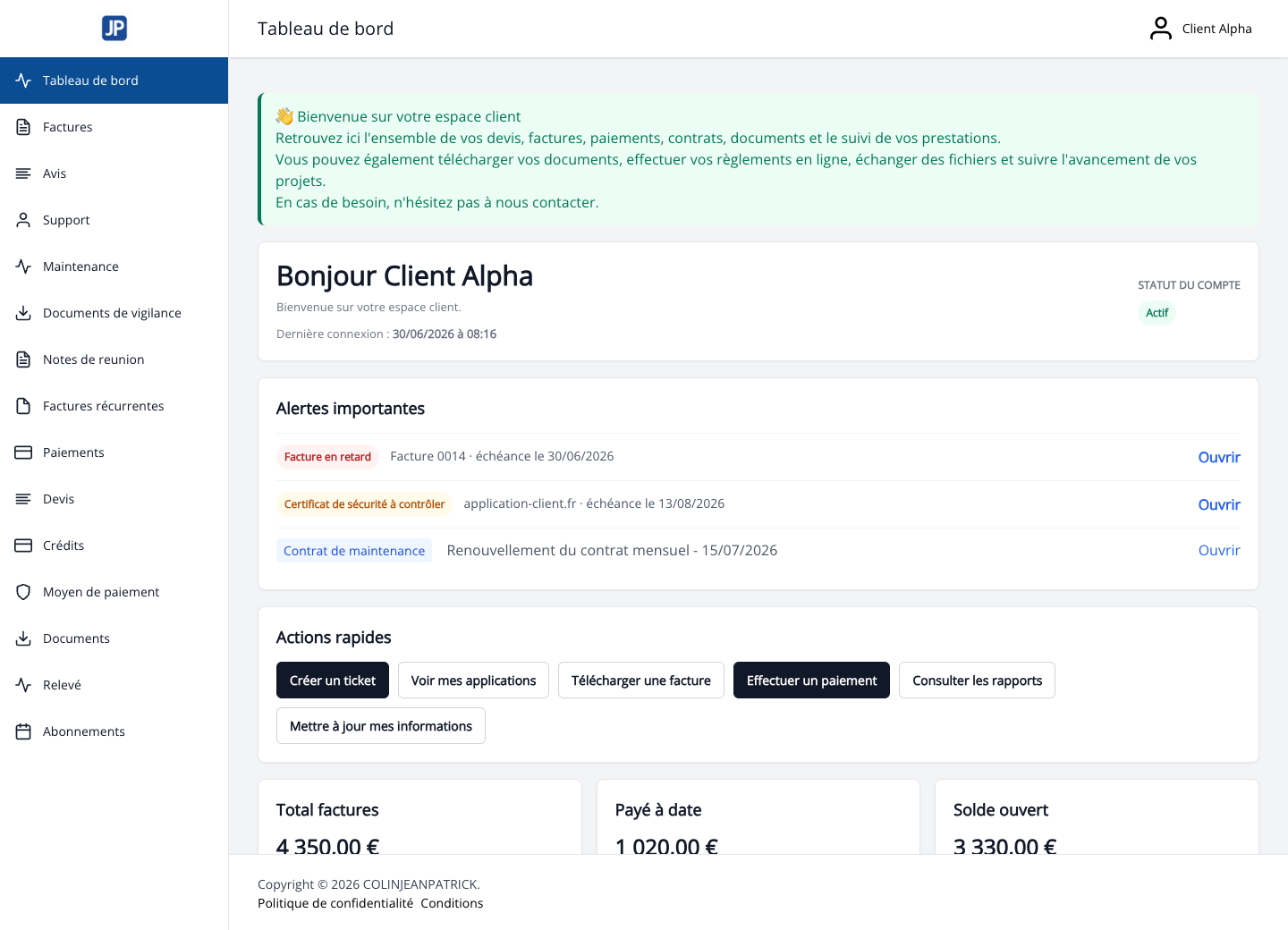The image size is (1288, 930).
Task: Open the overdue Facture 0014 alert
Action: [x=1219, y=457]
